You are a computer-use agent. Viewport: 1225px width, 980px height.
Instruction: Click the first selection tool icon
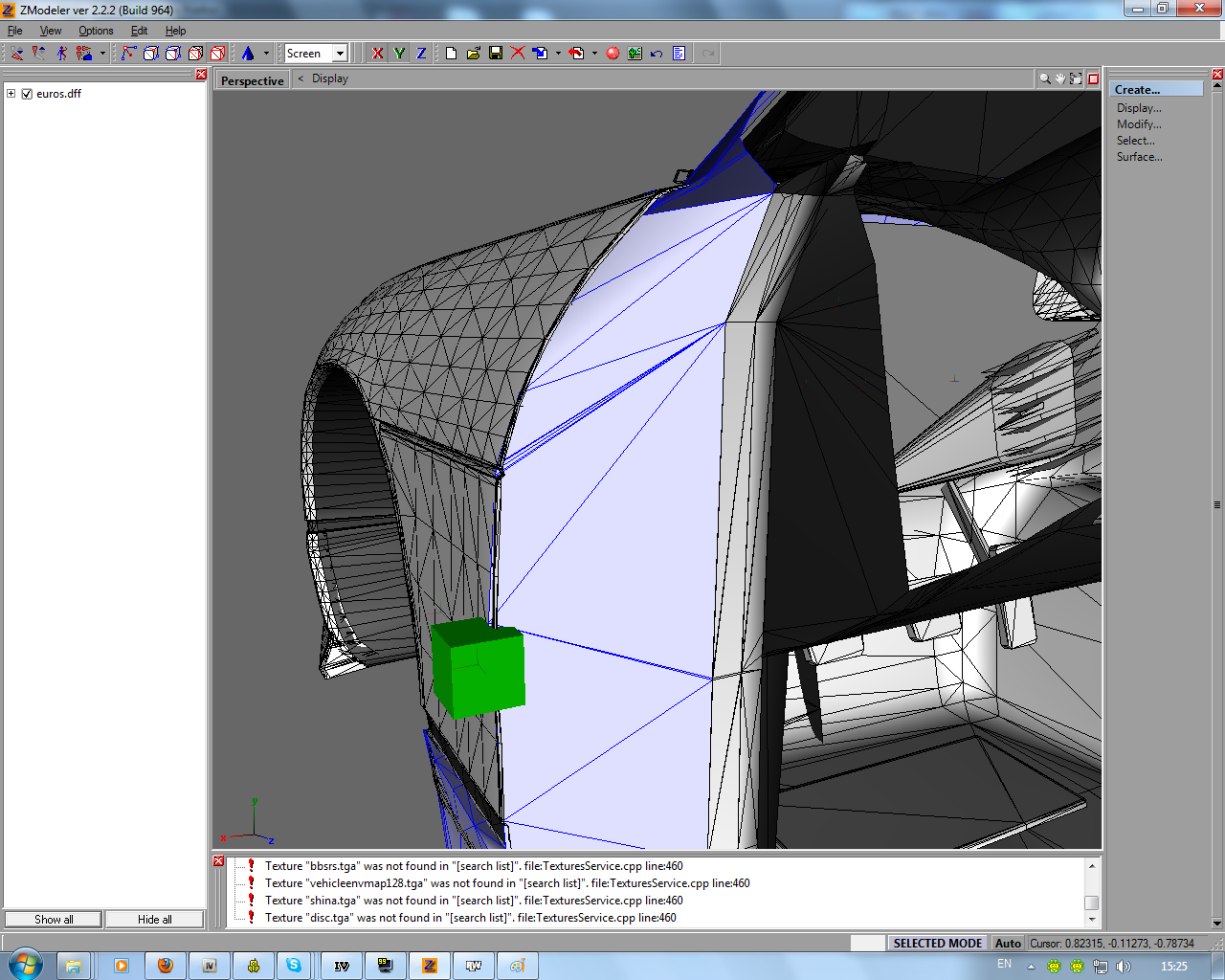(x=17, y=54)
